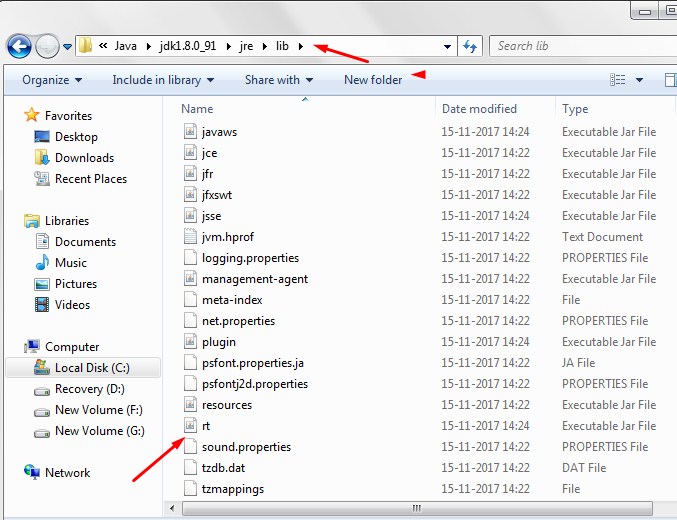This screenshot has width=677, height=520.
Task: Click the Back navigation arrow button
Action: coord(19,46)
